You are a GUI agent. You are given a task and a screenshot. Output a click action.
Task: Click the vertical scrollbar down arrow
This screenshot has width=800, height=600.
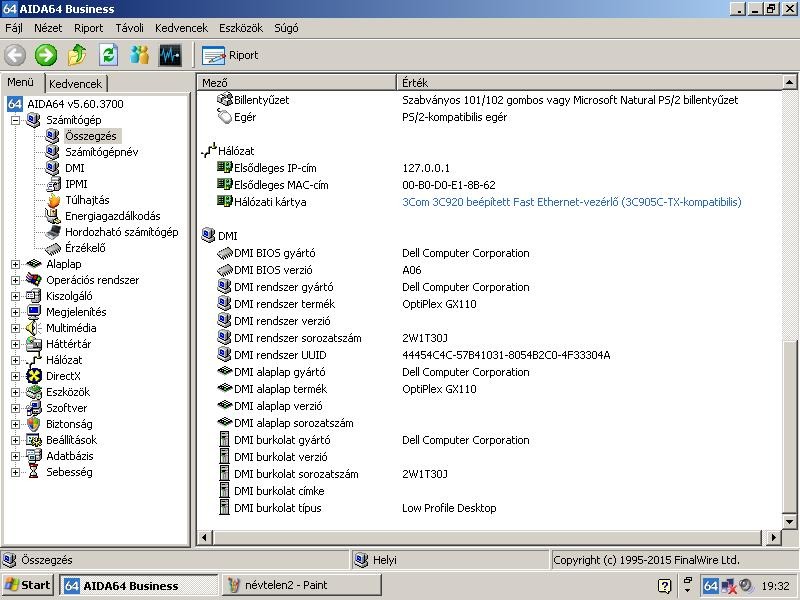click(790, 521)
